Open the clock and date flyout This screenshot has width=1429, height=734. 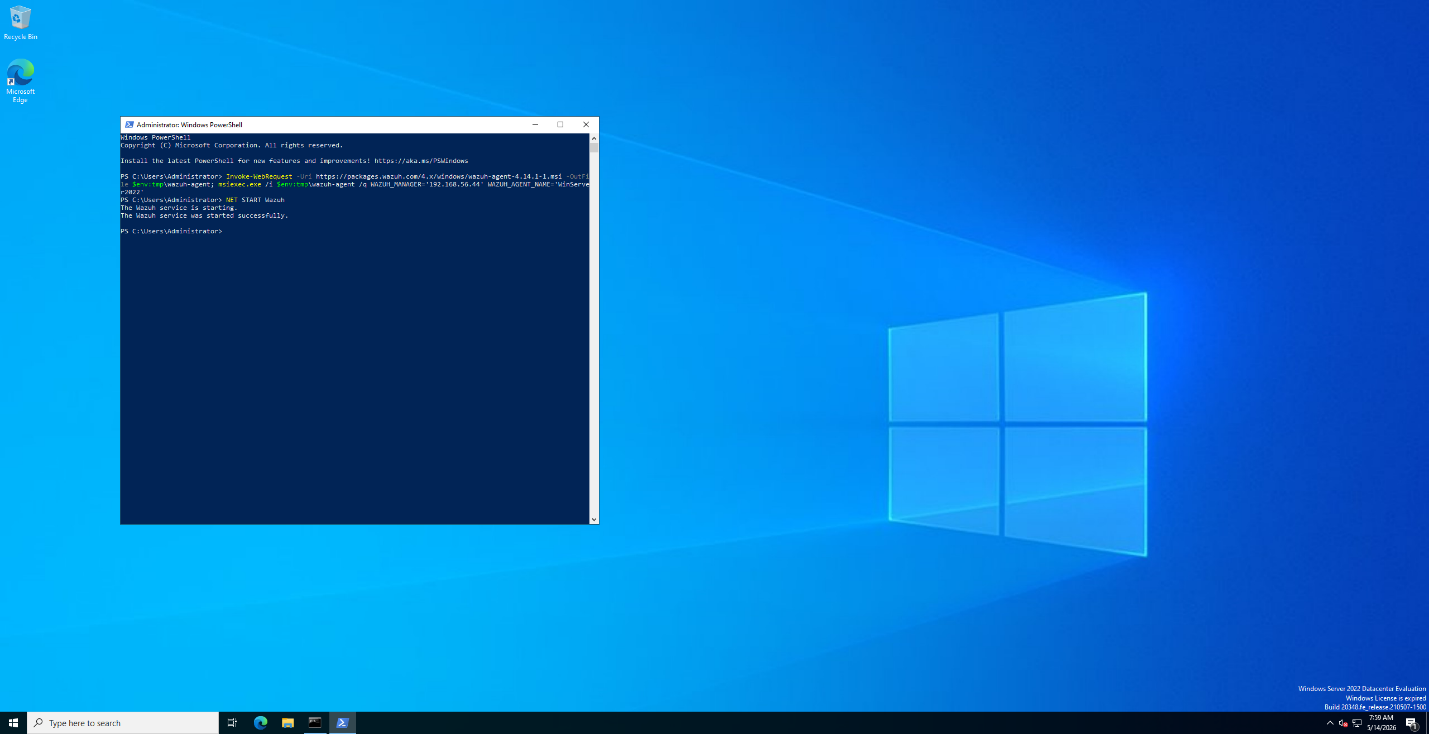tap(1381, 723)
